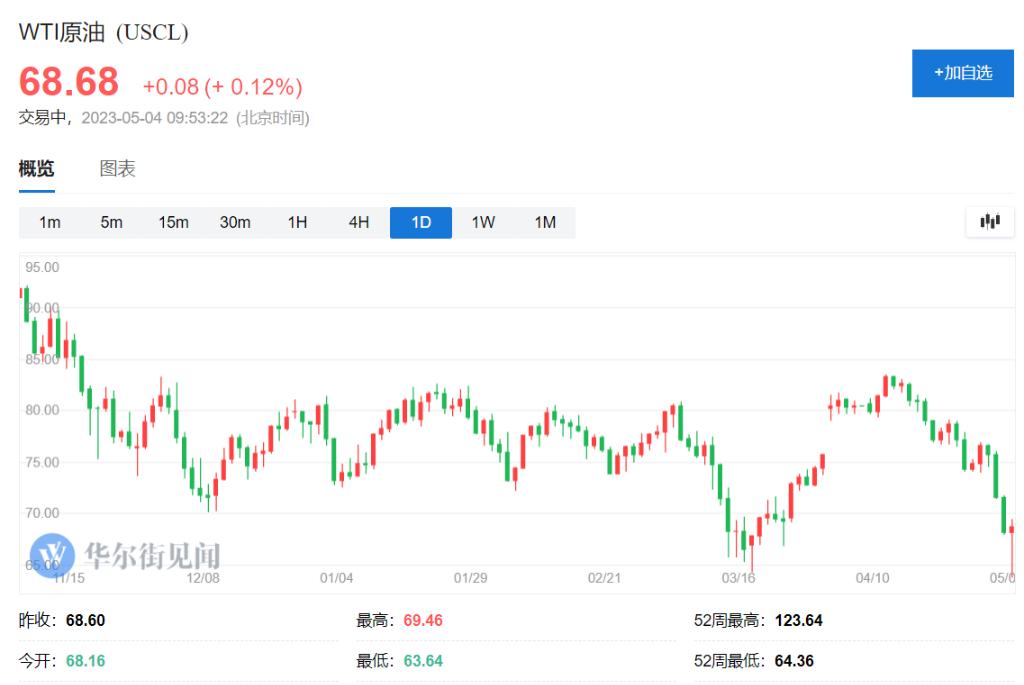Click the +加自选 button
Screen dimensions: 1024x685
pyautogui.click(x=962, y=73)
